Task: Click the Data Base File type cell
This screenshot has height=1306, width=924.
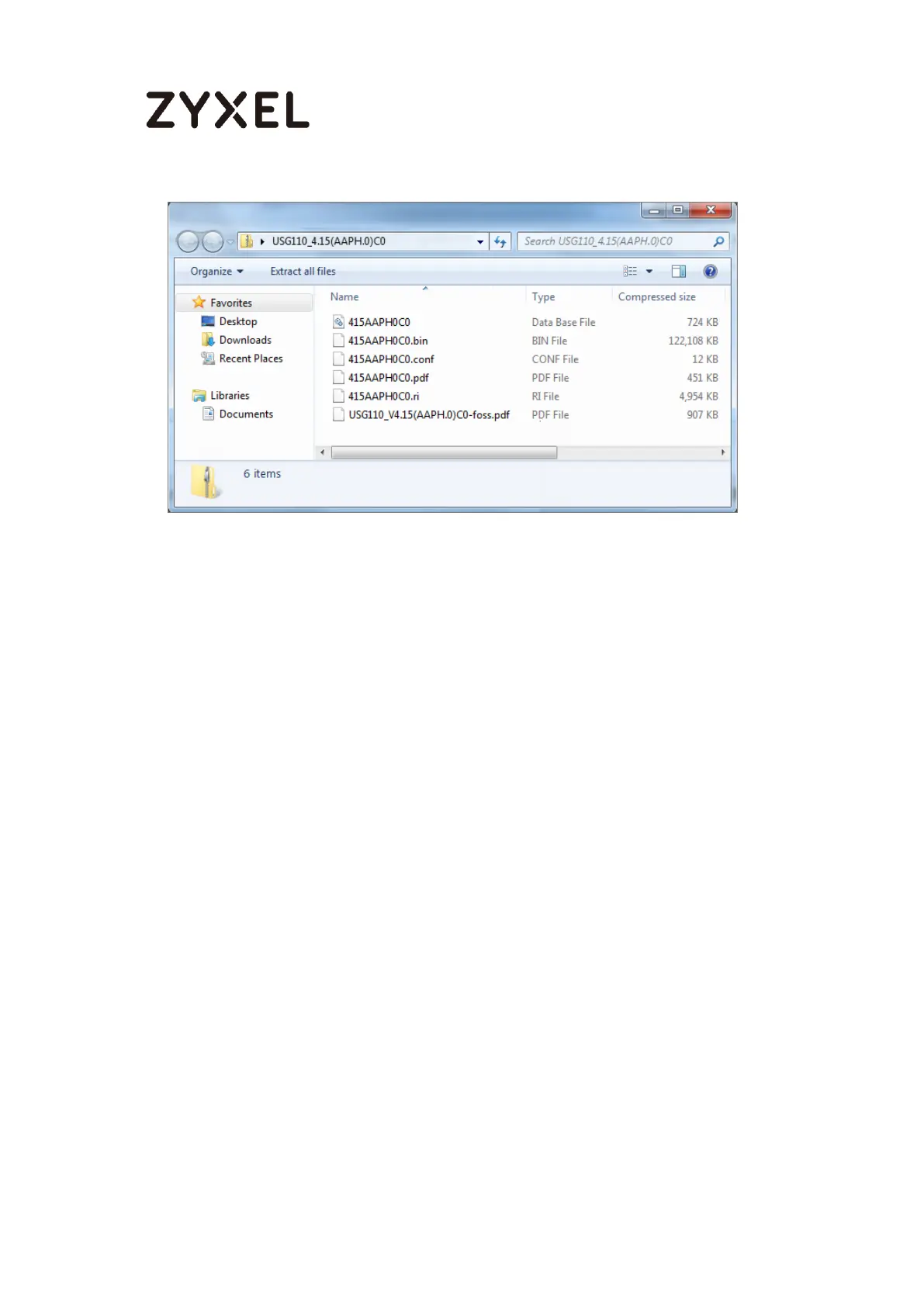Action: click(563, 322)
